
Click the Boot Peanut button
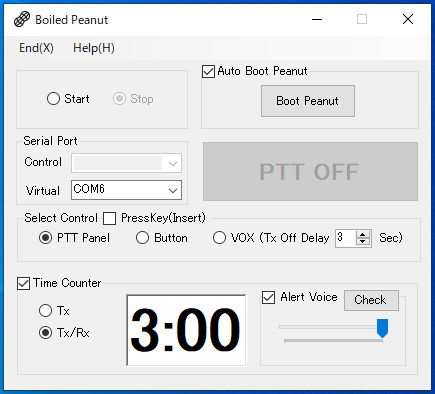pos(308,101)
